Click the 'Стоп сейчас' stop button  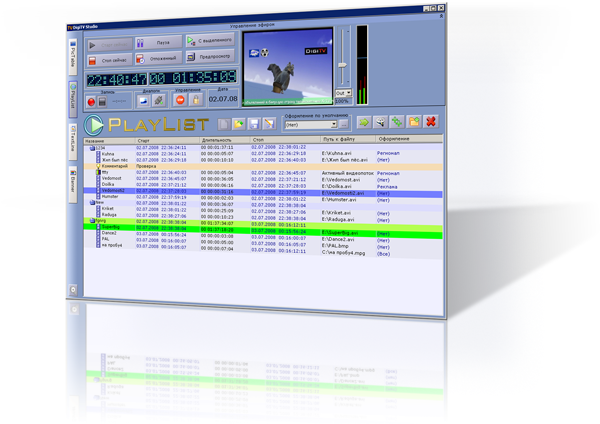click(x=110, y=60)
